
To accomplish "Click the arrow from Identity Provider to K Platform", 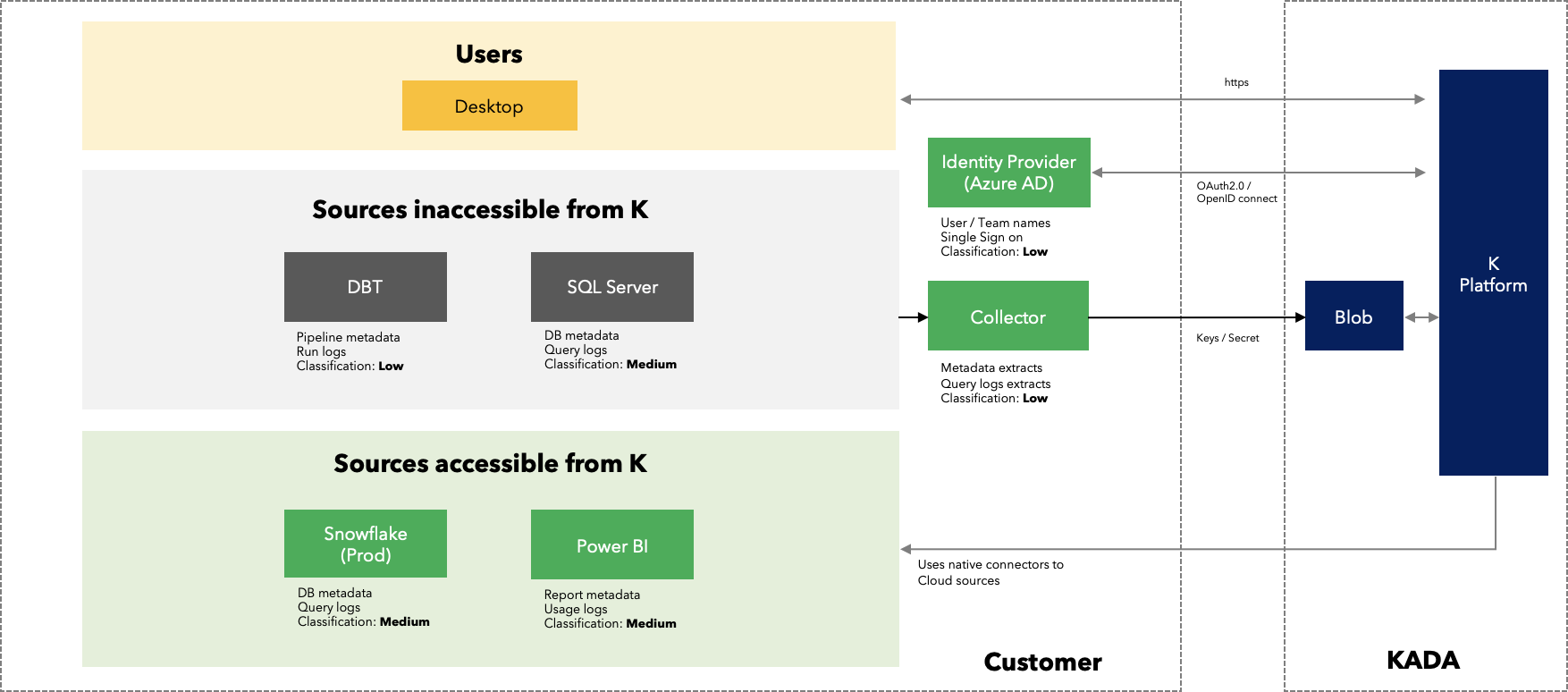I will tap(1259, 173).
